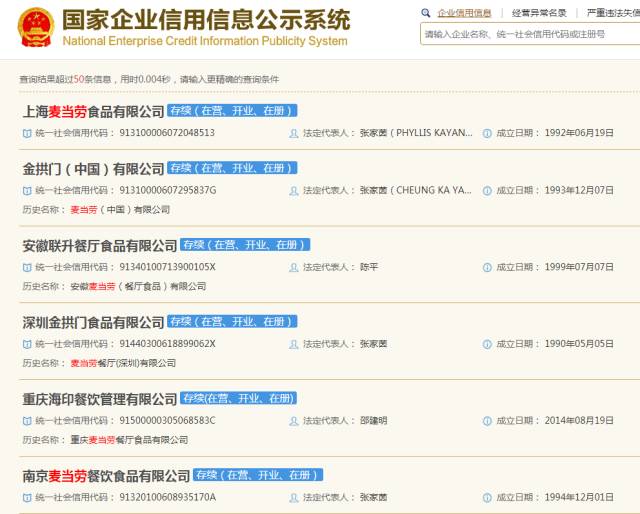Click status badge of 上海麦当劳食品有限公司
This screenshot has height=514, width=640.
(232, 111)
